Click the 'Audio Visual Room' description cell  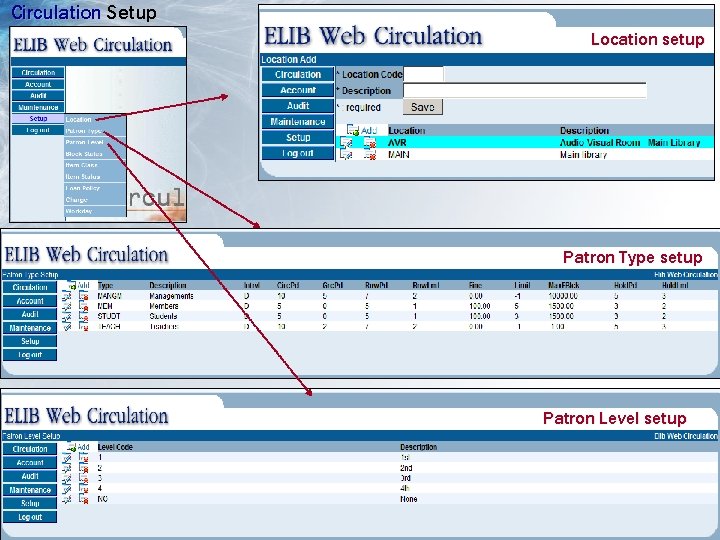click(x=600, y=143)
